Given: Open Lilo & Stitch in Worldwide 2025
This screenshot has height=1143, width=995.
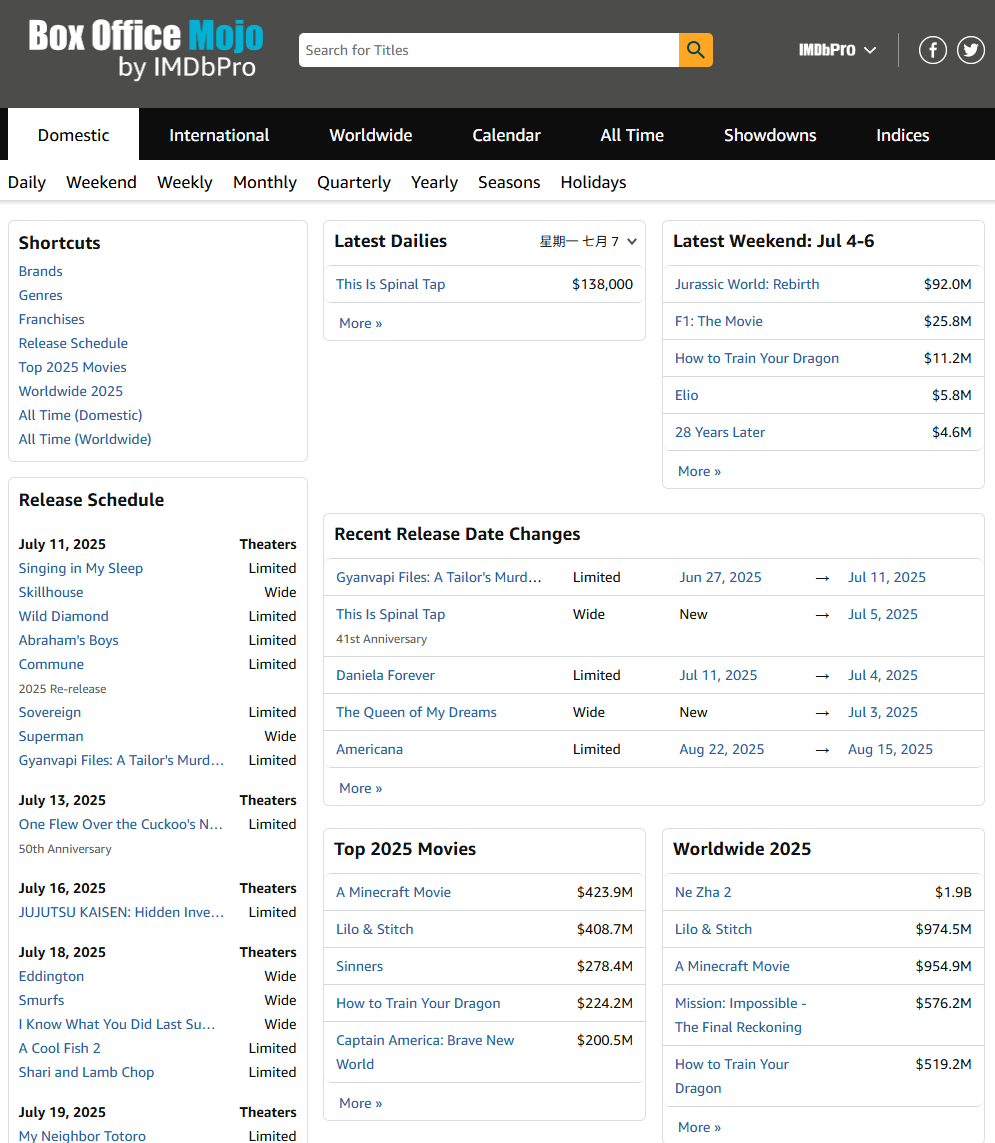Looking at the screenshot, I should pyautogui.click(x=713, y=929).
